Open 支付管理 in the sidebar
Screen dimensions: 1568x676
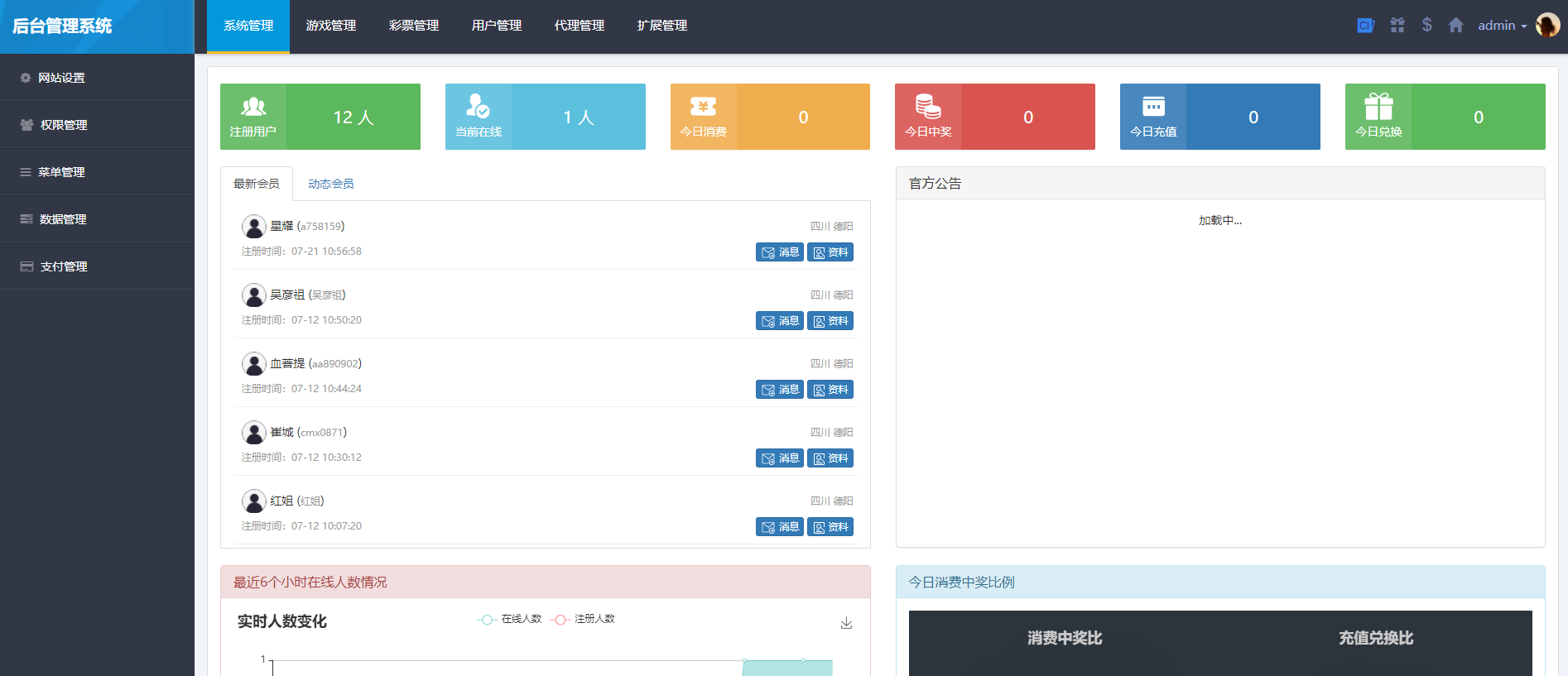coord(64,266)
